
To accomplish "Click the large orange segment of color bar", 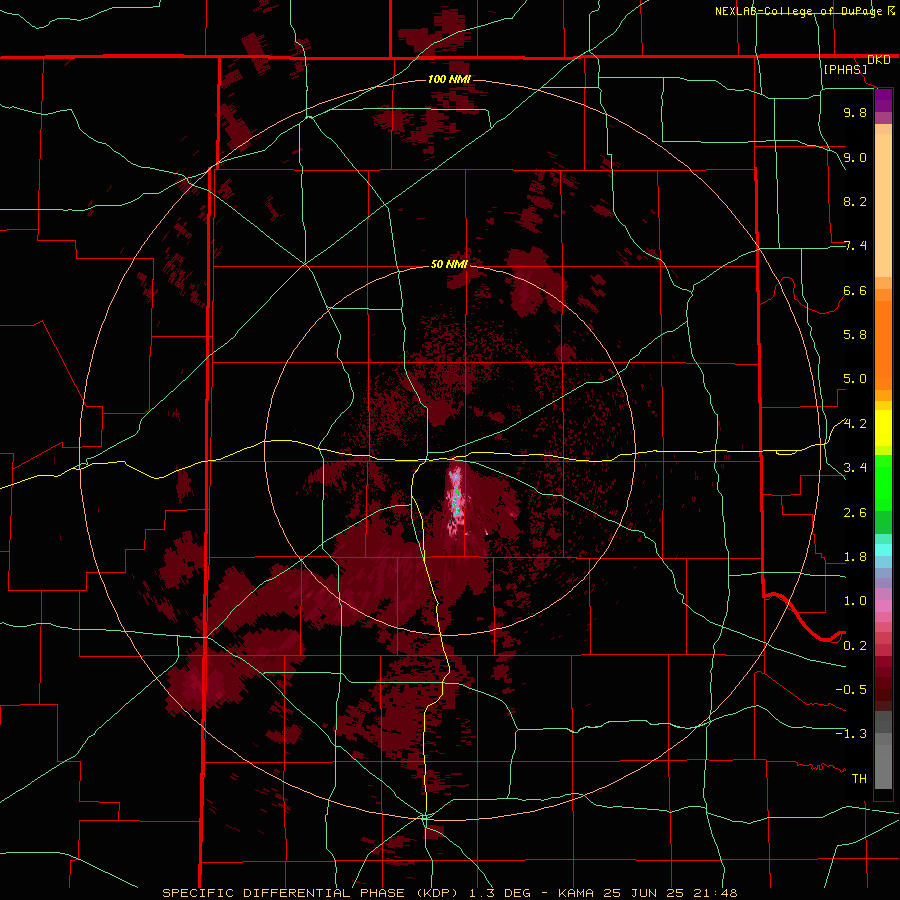I will (x=883, y=346).
